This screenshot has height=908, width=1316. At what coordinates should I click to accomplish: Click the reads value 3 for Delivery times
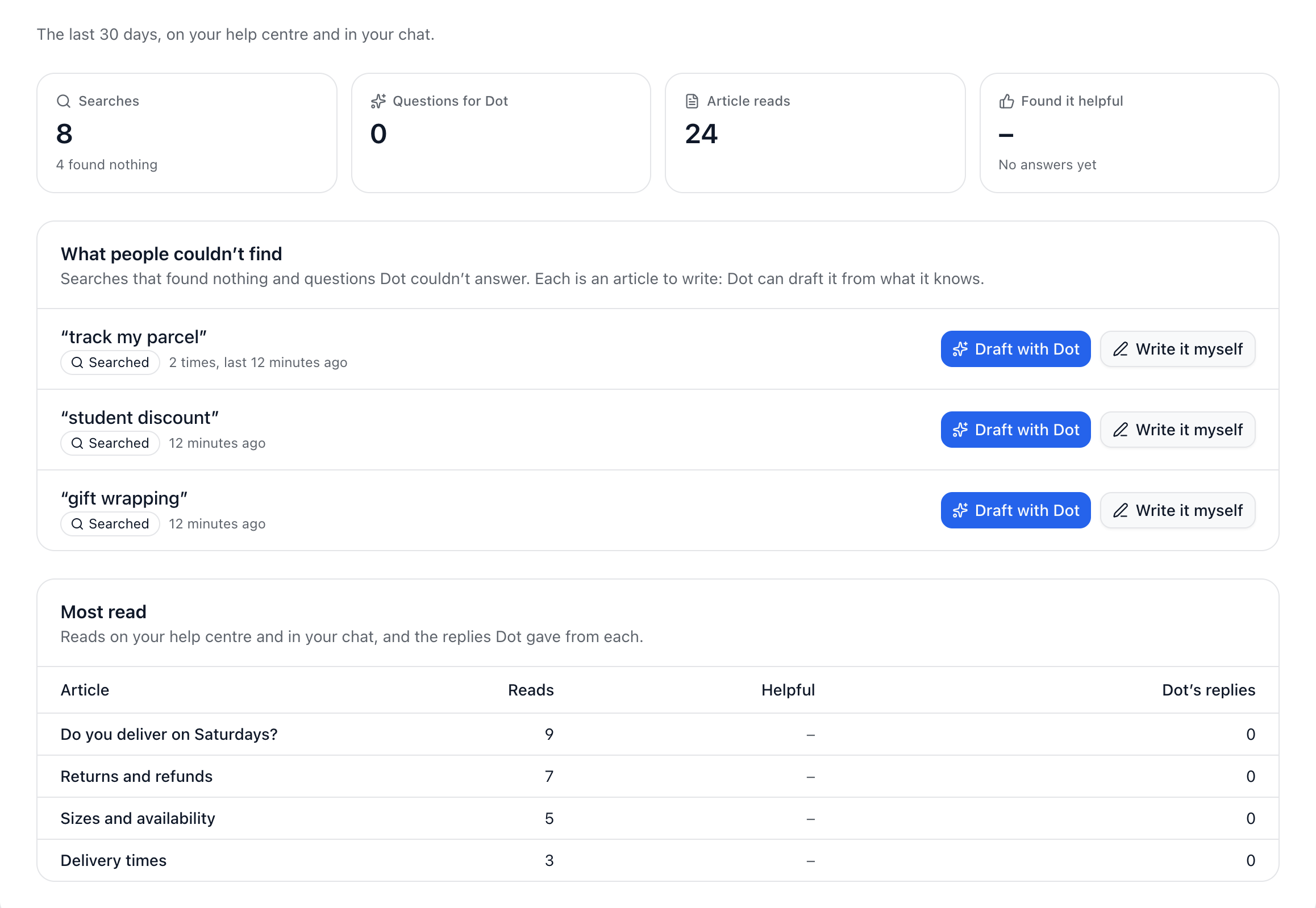(x=549, y=861)
